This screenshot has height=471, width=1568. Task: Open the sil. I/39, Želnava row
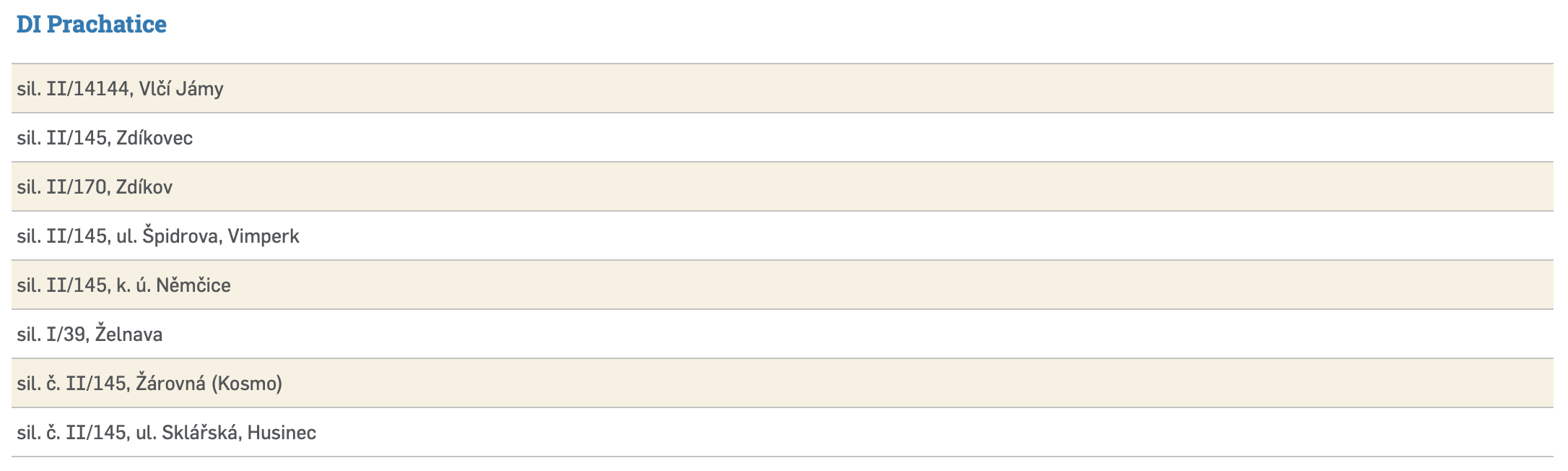click(90, 334)
